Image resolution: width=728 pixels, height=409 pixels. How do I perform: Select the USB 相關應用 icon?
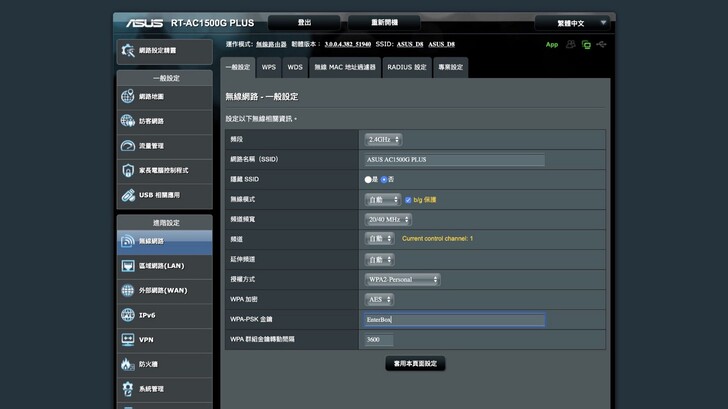[x=128, y=195]
